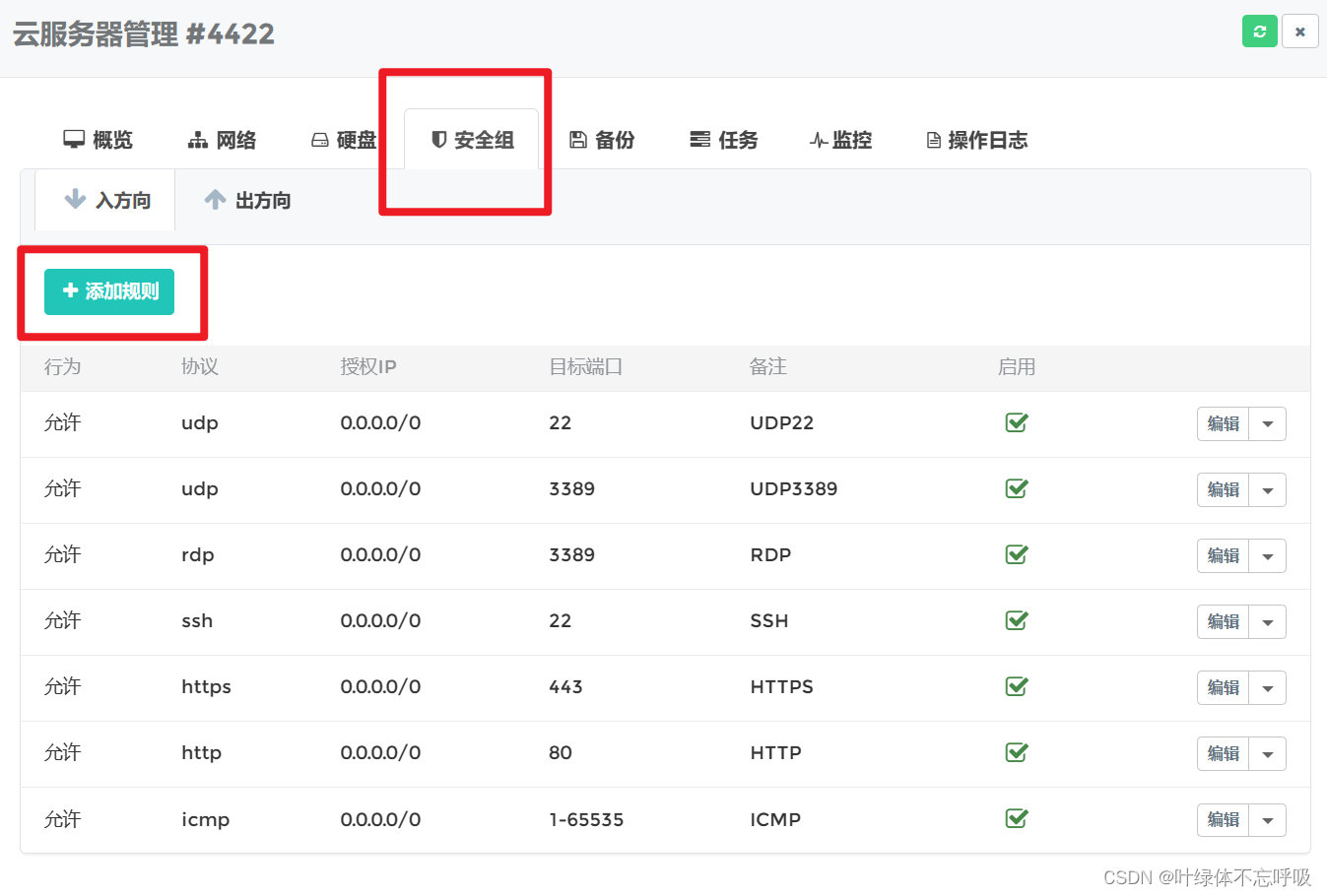This screenshot has height=896, width=1327.
Task: Toggle enabled checkbox for UDP22 rule
Action: 1017,422
